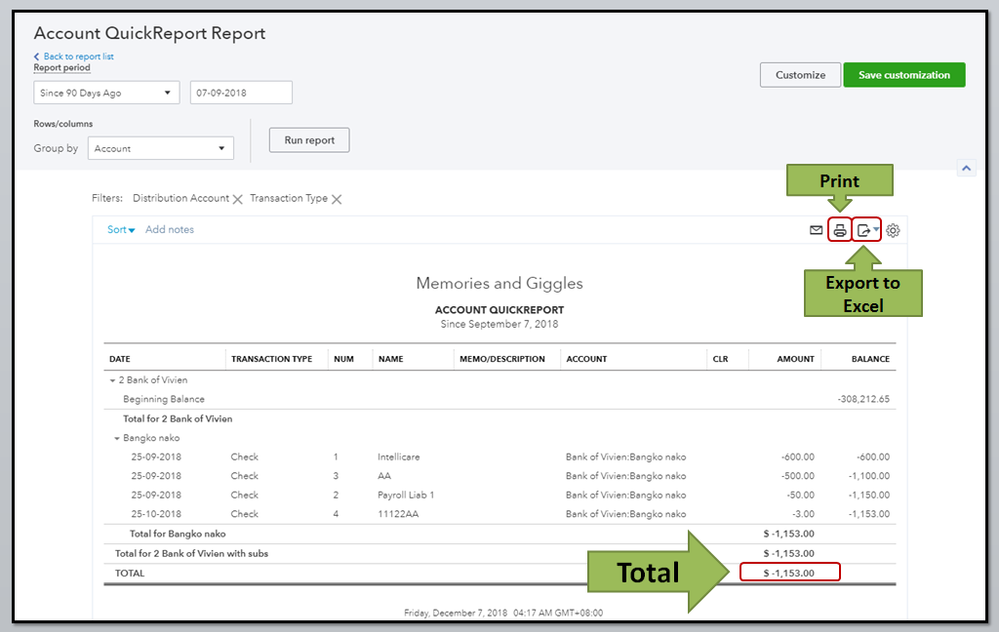This screenshot has width=999, height=632.
Task: Open the Group by Account dropdown
Action: click(x=160, y=149)
